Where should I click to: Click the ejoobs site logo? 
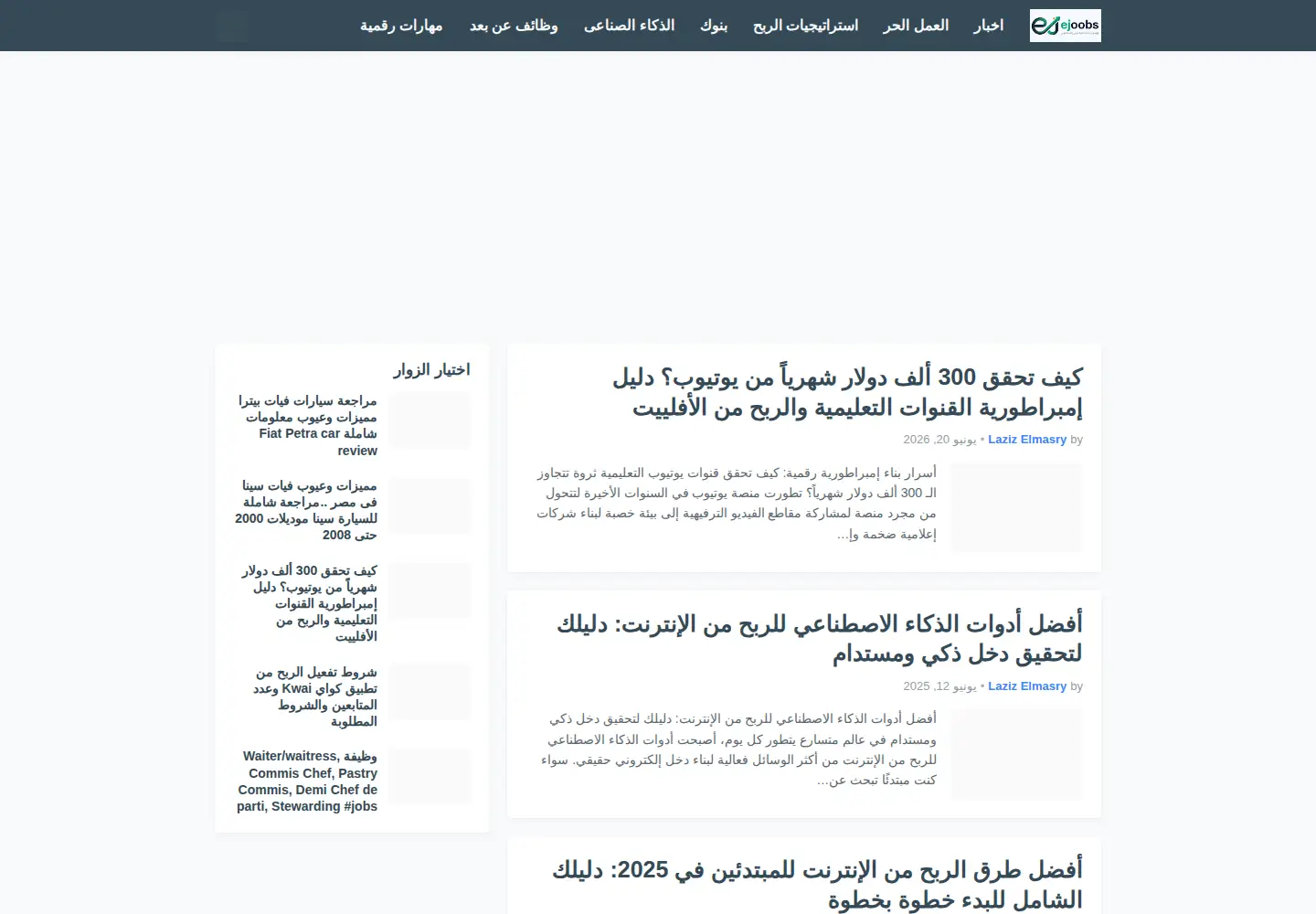1065,26
